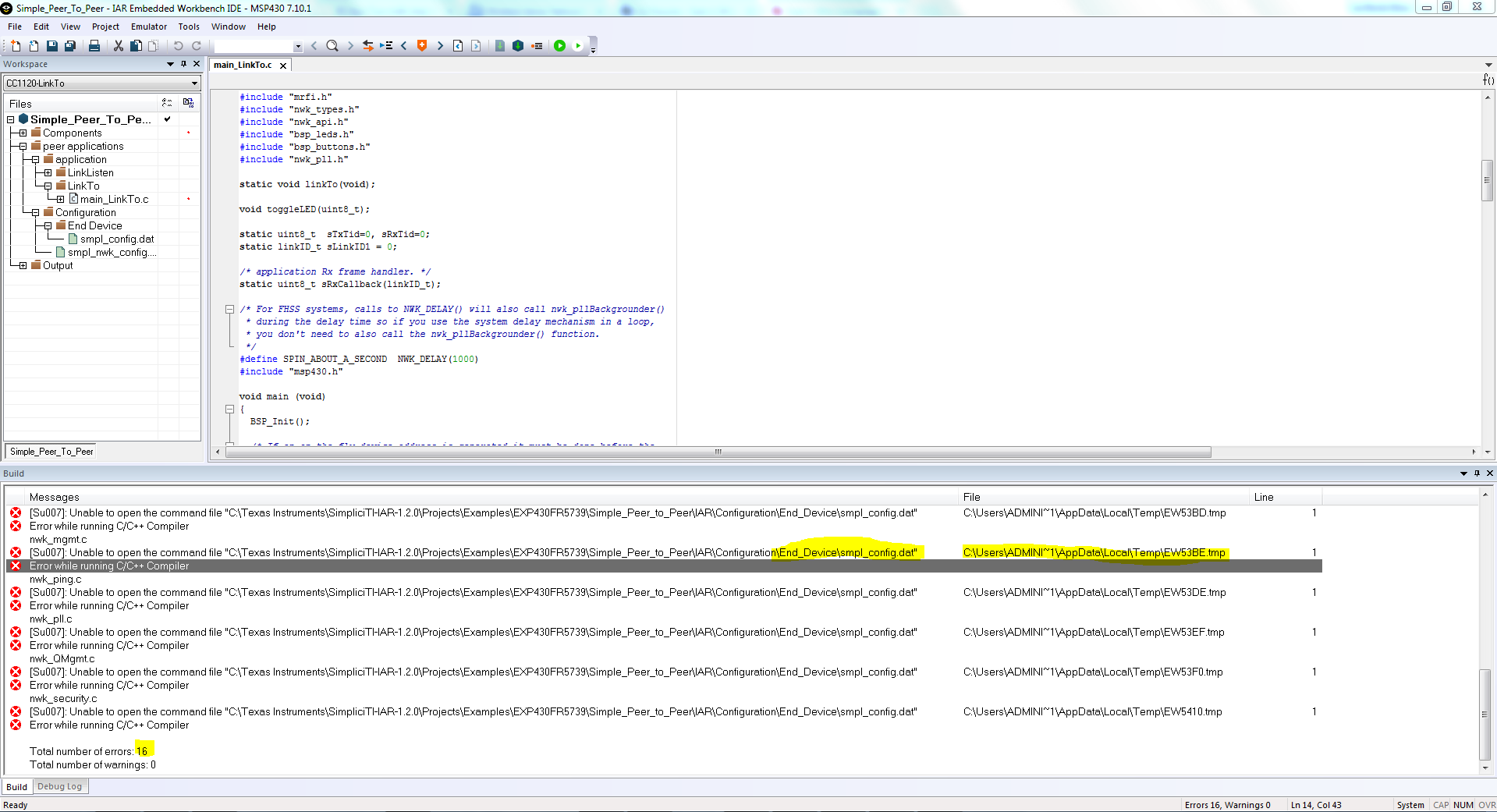
Task: Click the editor horizontal scrollbar thumb
Action: click(x=718, y=452)
